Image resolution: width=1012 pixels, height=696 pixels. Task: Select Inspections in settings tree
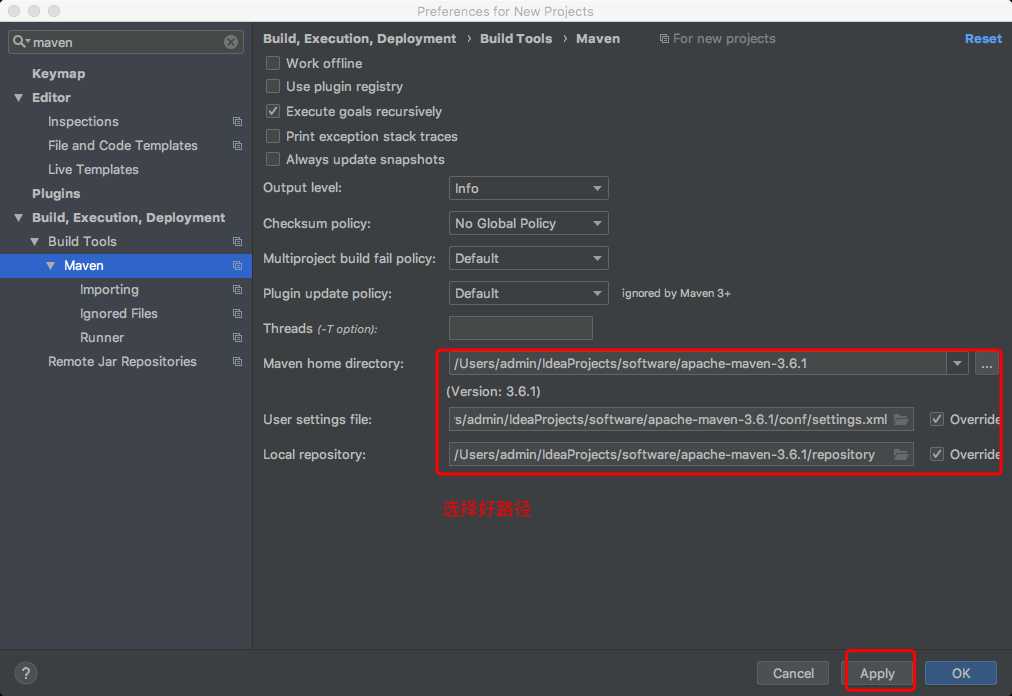[x=83, y=121]
